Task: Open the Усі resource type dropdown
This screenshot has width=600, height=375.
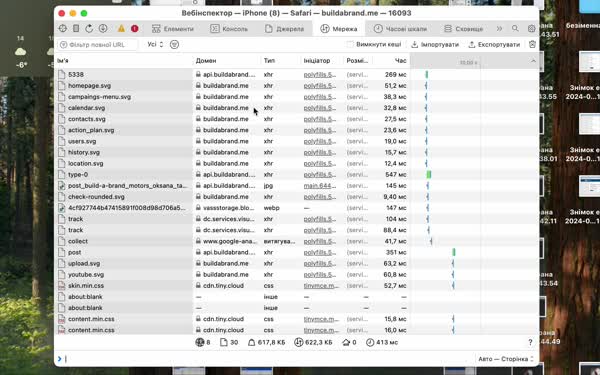Action: coord(155,44)
